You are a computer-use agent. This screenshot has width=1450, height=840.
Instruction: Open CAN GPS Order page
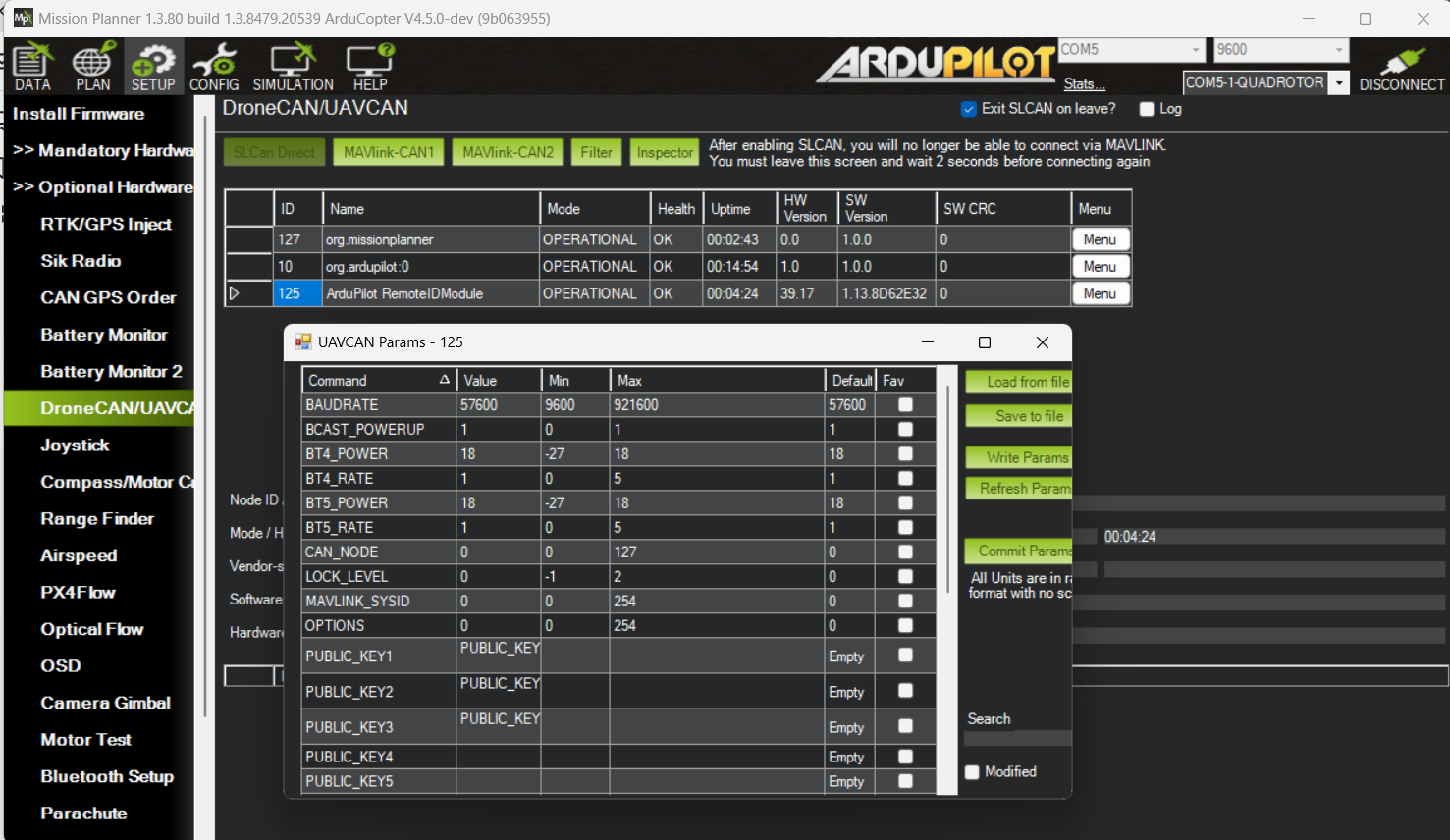point(108,297)
